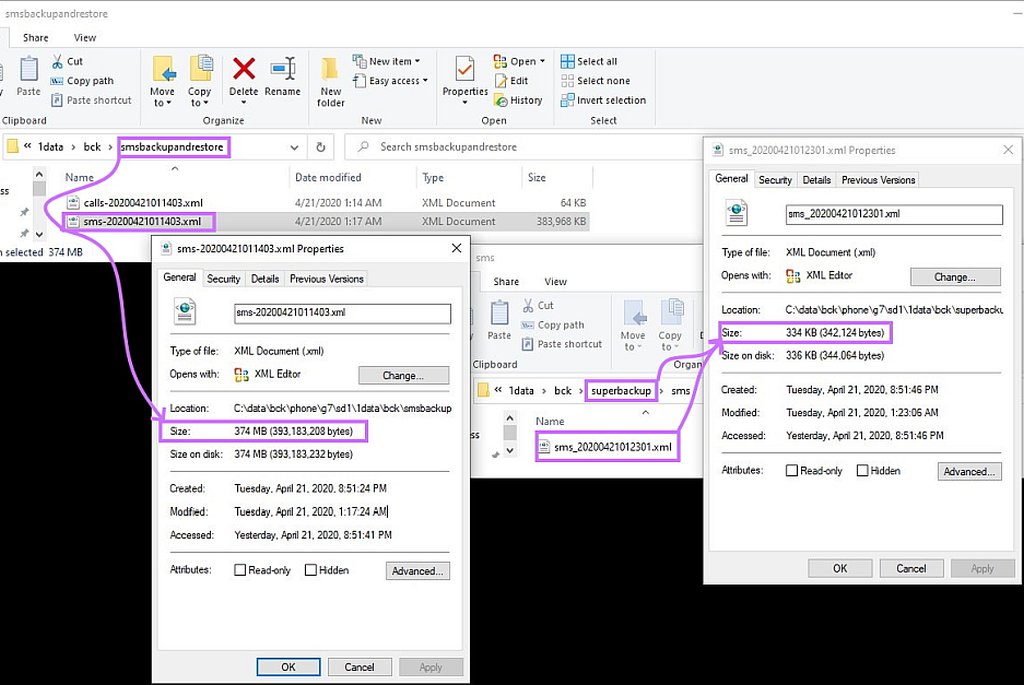Click Copy path in the top ribbon
The height and width of the screenshot is (685, 1024).
(x=82, y=81)
